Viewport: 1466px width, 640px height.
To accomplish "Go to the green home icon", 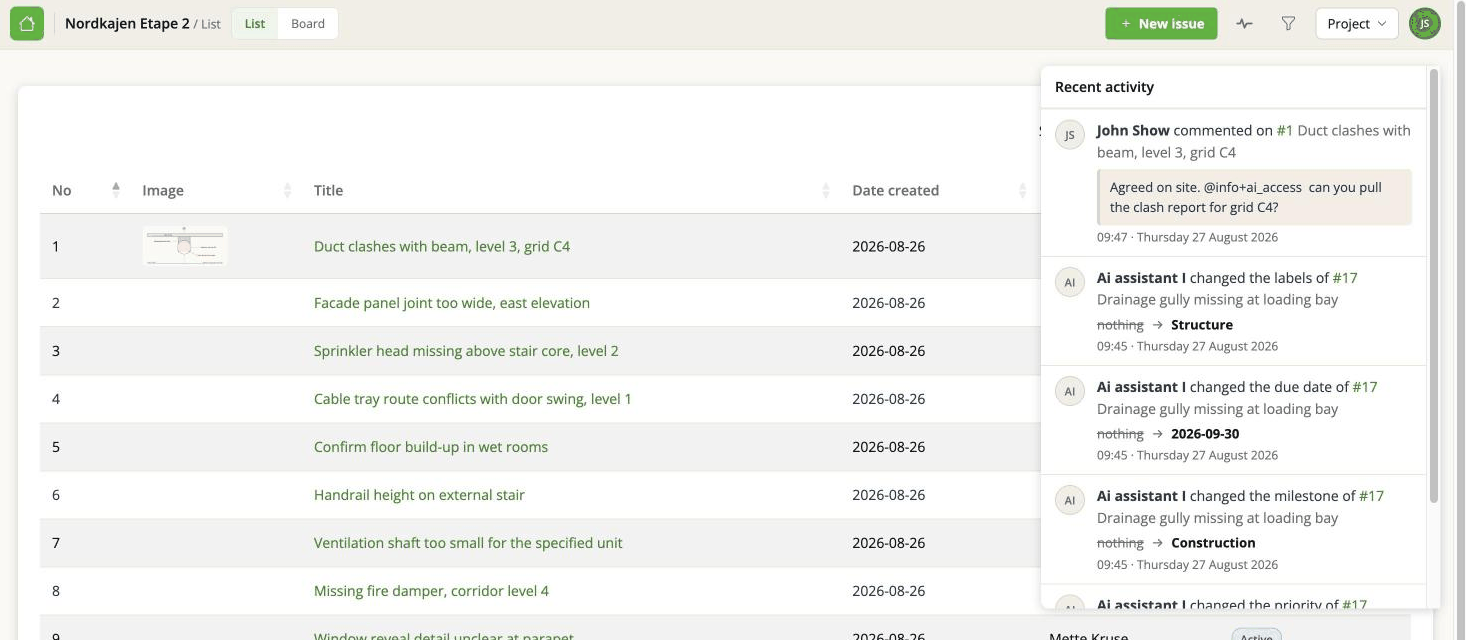I will (26, 24).
